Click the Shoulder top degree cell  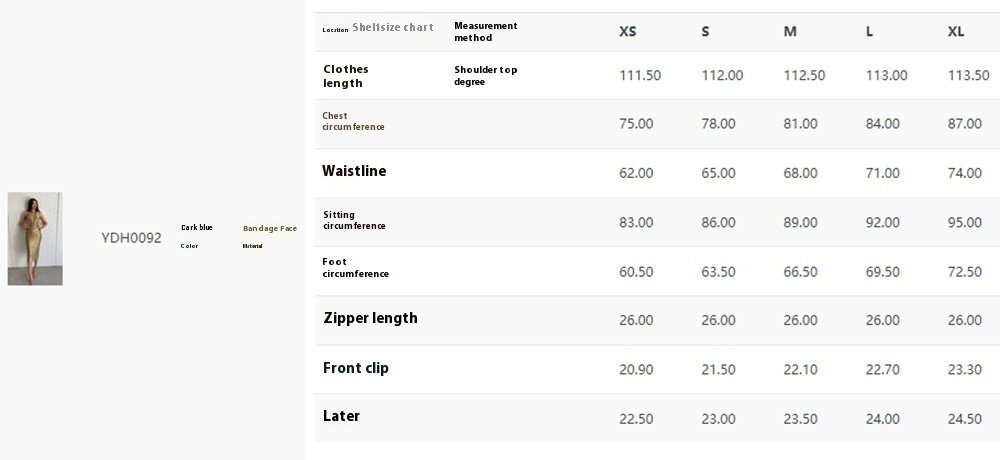[x=486, y=76]
